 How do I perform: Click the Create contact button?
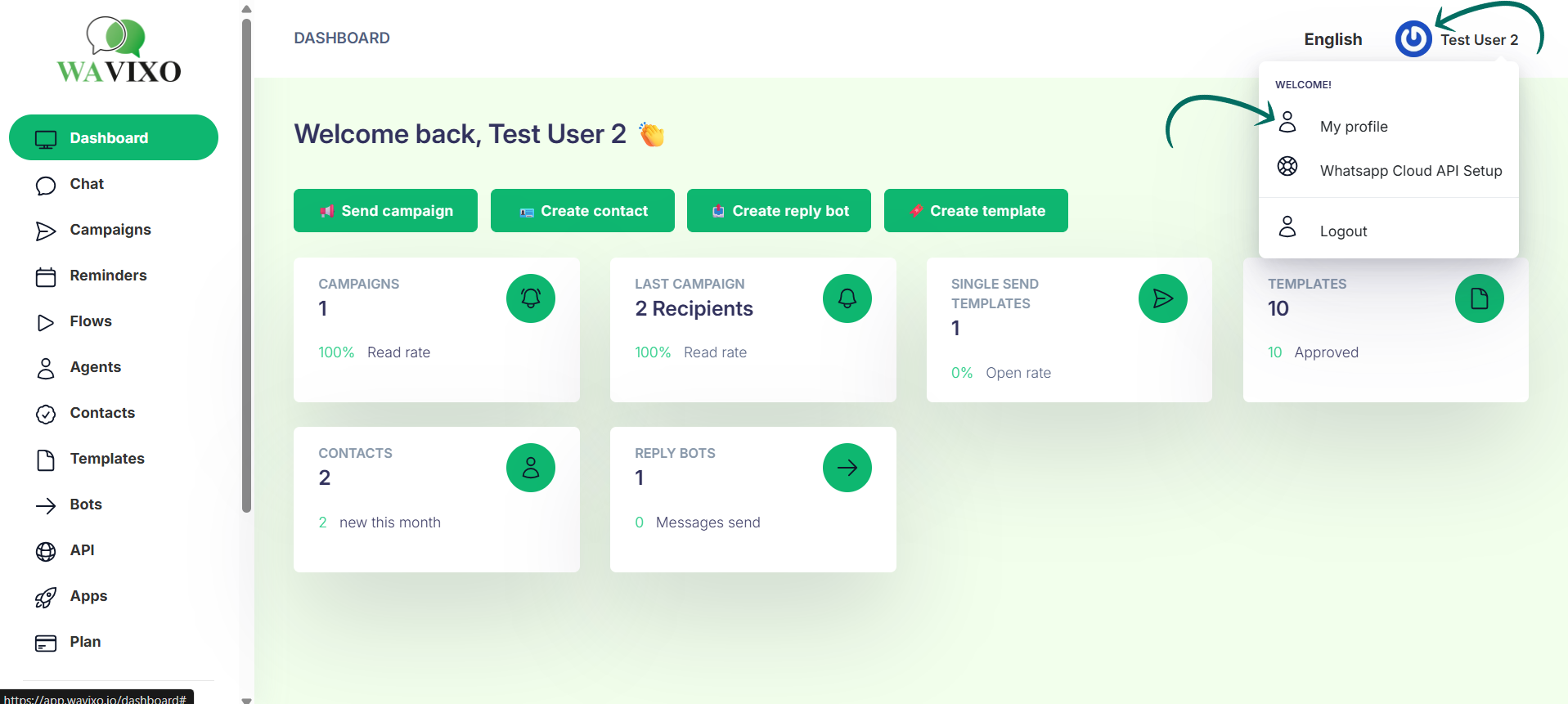click(582, 211)
